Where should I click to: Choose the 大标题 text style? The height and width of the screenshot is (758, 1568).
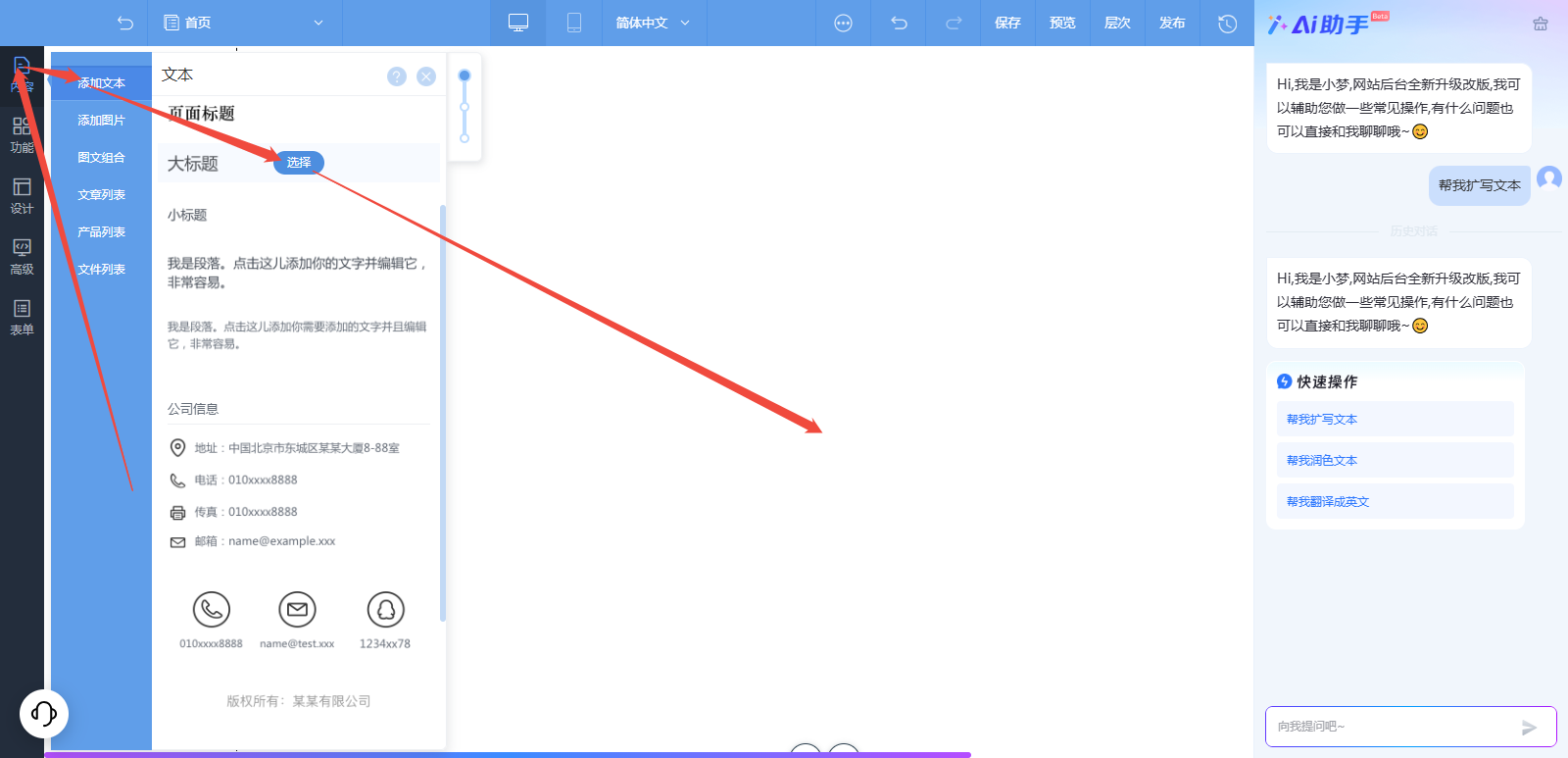193,164
